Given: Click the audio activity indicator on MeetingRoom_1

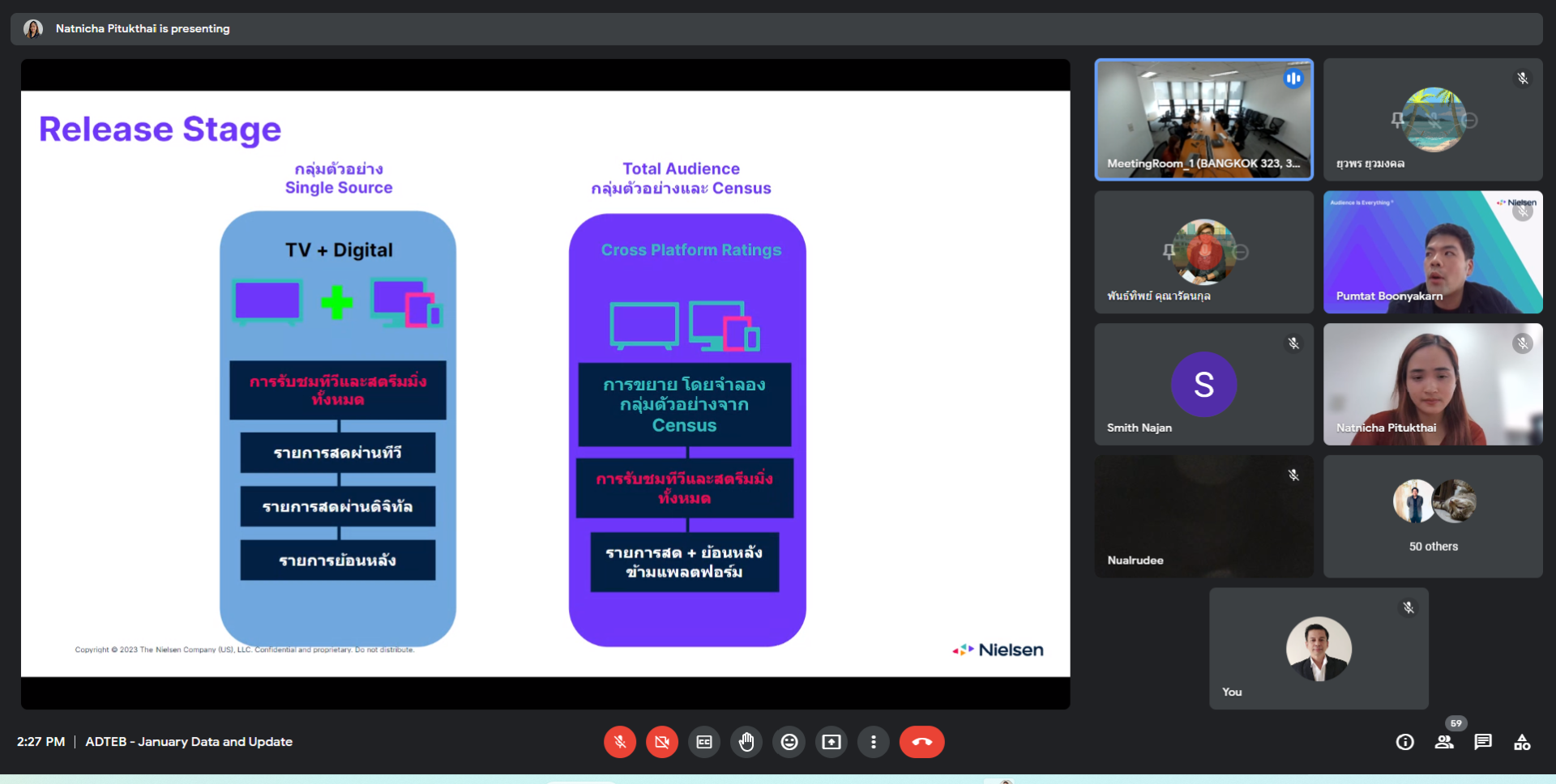Looking at the screenshot, I should point(1293,78).
